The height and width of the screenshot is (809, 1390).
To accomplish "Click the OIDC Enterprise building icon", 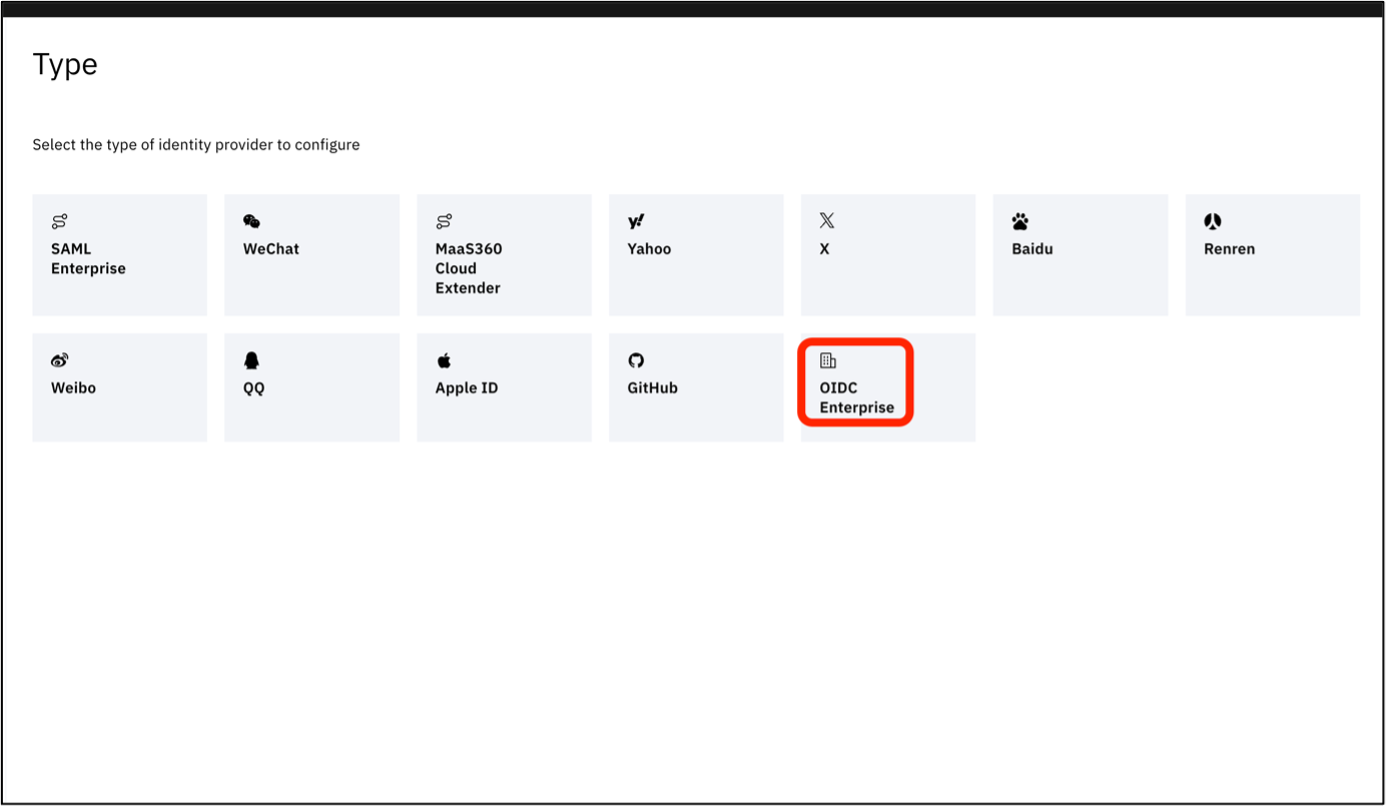I will tap(827, 359).
